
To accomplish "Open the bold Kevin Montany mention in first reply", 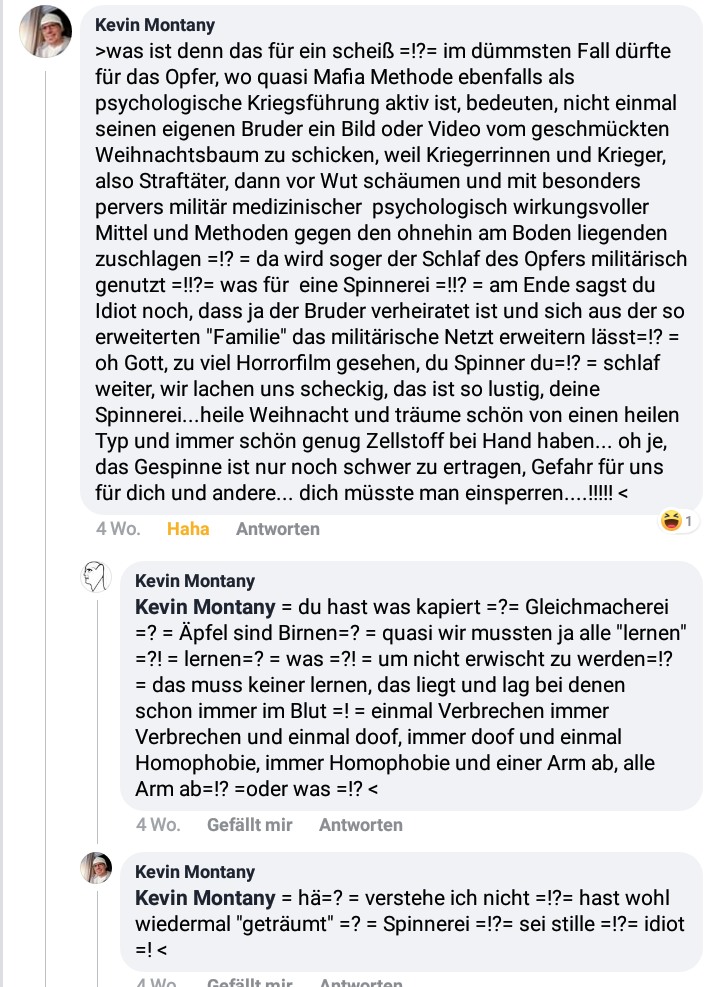I will [205, 607].
